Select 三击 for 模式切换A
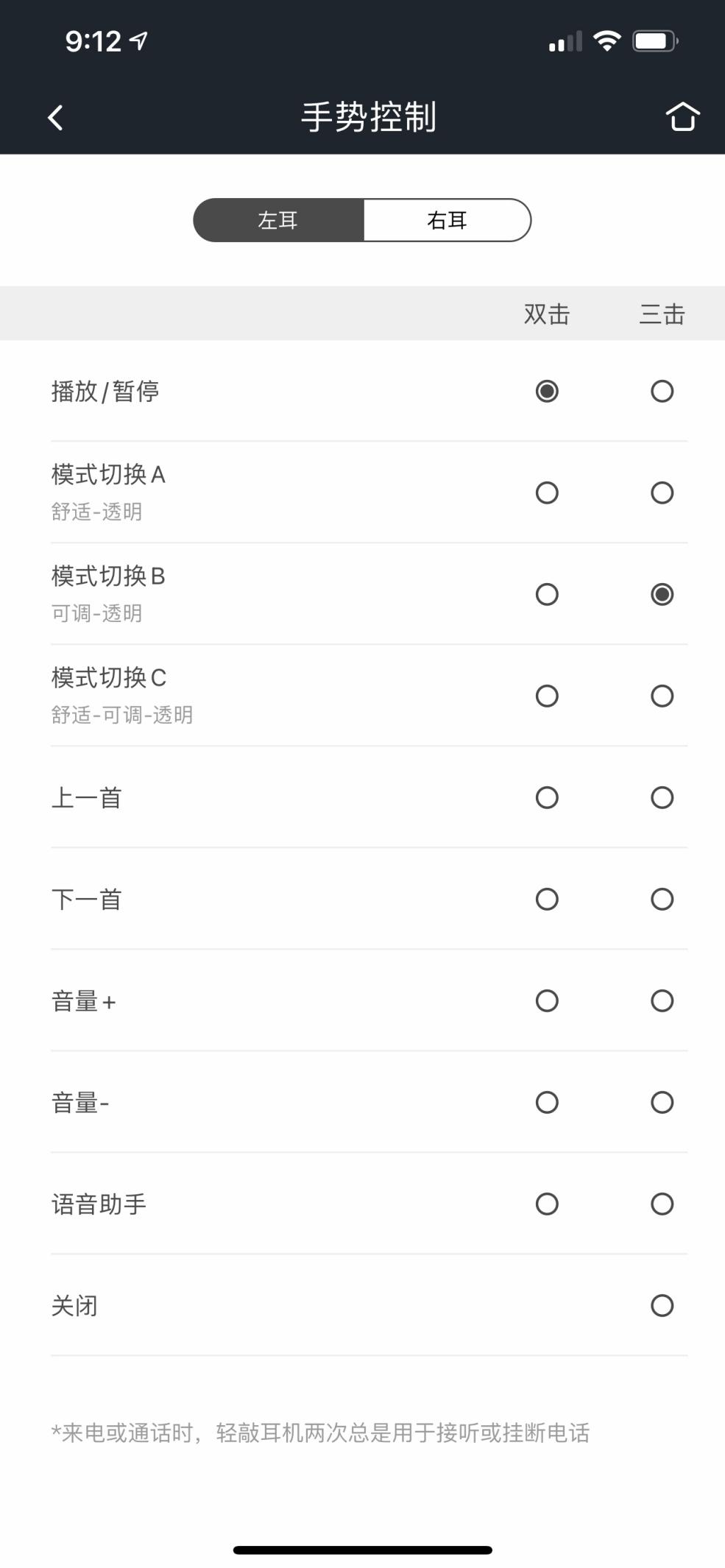This screenshot has width=725, height=1568. [x=662, y=492]
